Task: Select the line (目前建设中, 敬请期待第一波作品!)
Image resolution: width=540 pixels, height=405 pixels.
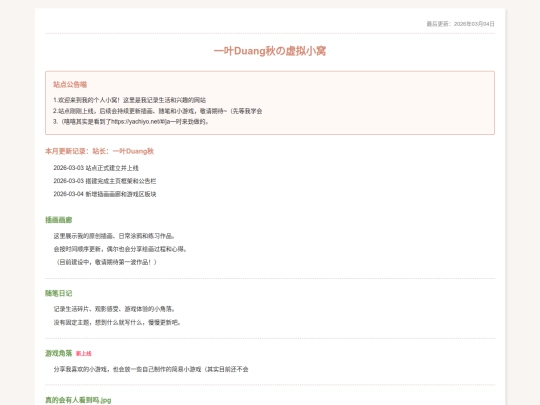Action: click(x=105, y=262)
